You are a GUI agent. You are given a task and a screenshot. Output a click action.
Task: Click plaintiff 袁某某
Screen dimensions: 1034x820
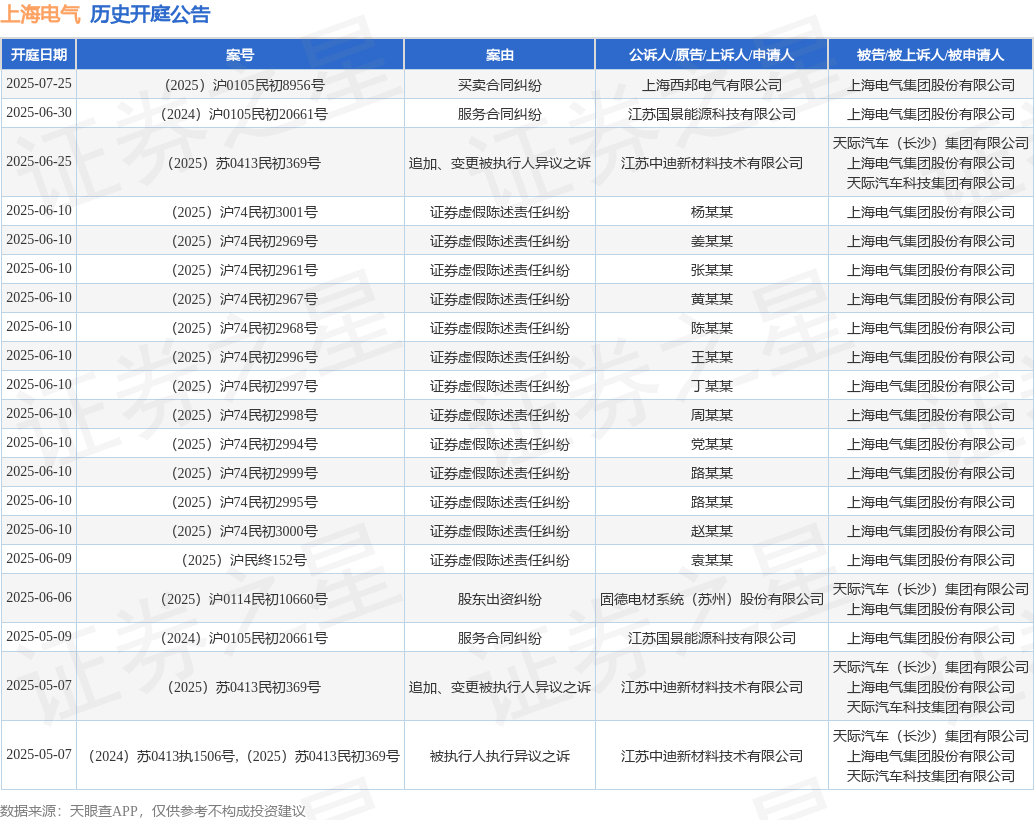point(712,561)
